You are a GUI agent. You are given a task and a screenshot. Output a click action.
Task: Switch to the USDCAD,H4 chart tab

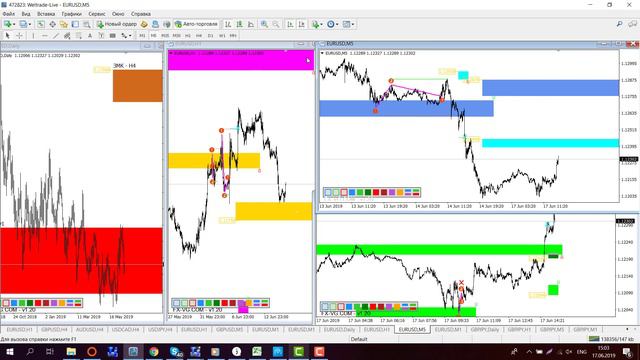click(126, 329)
